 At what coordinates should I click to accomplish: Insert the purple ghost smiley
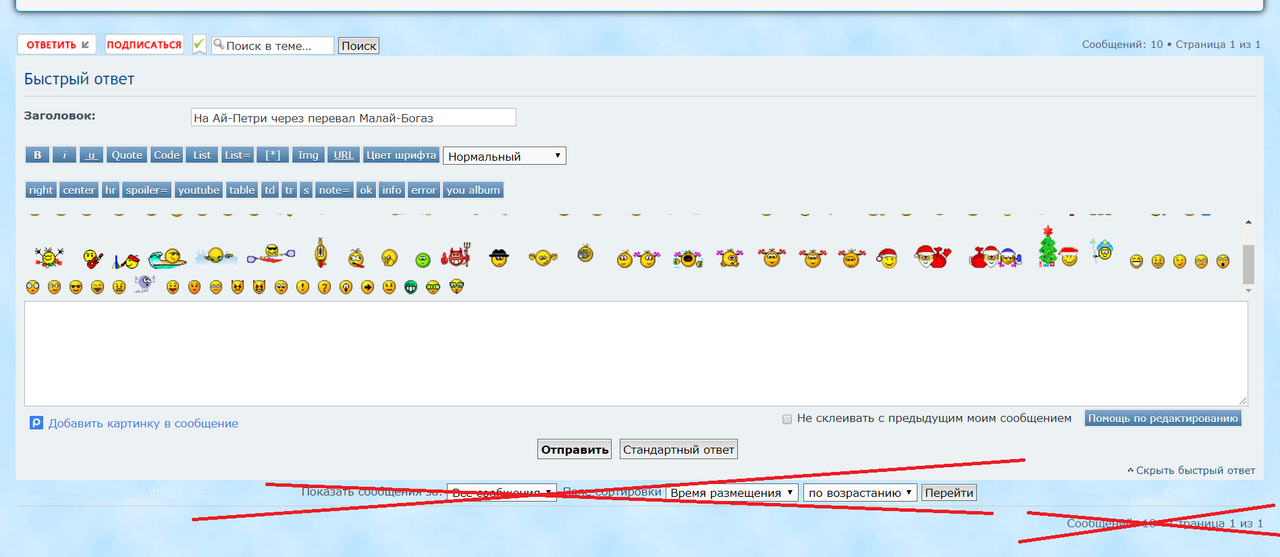145,285
